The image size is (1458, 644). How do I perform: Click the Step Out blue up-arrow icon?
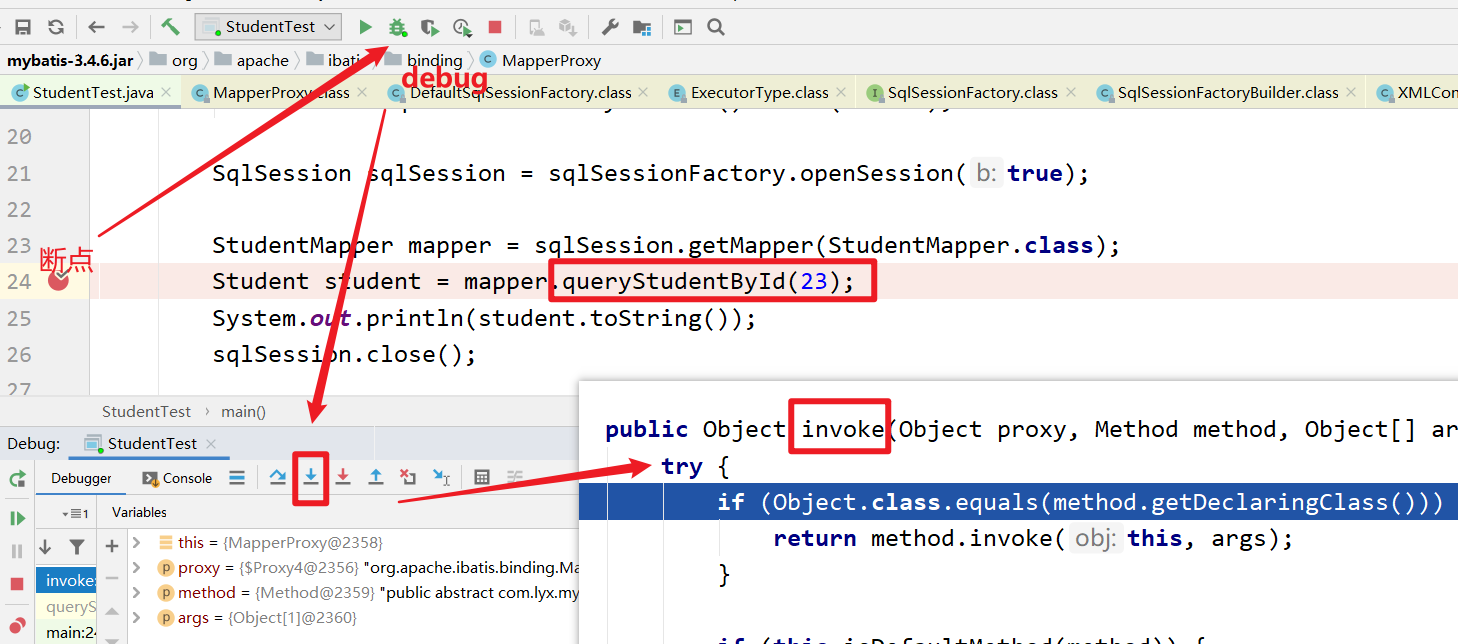tap(376, 478)
